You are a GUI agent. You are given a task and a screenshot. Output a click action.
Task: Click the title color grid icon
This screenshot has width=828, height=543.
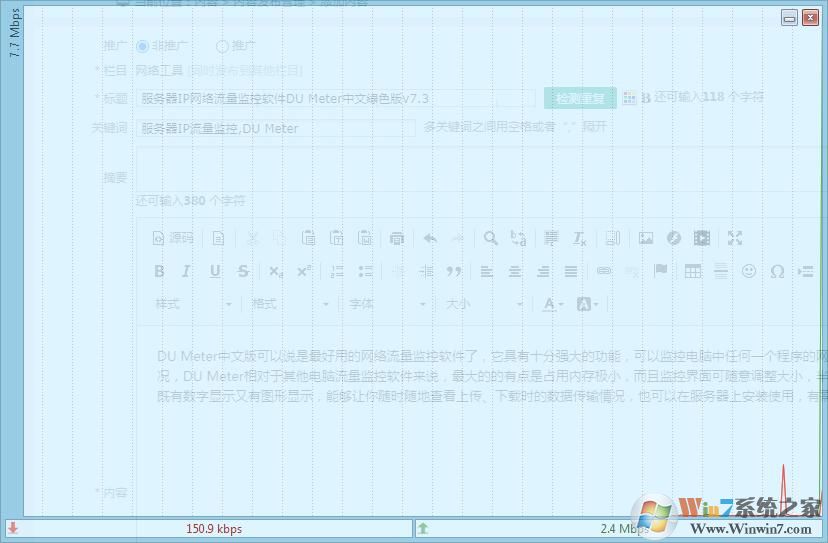[629, 98]
